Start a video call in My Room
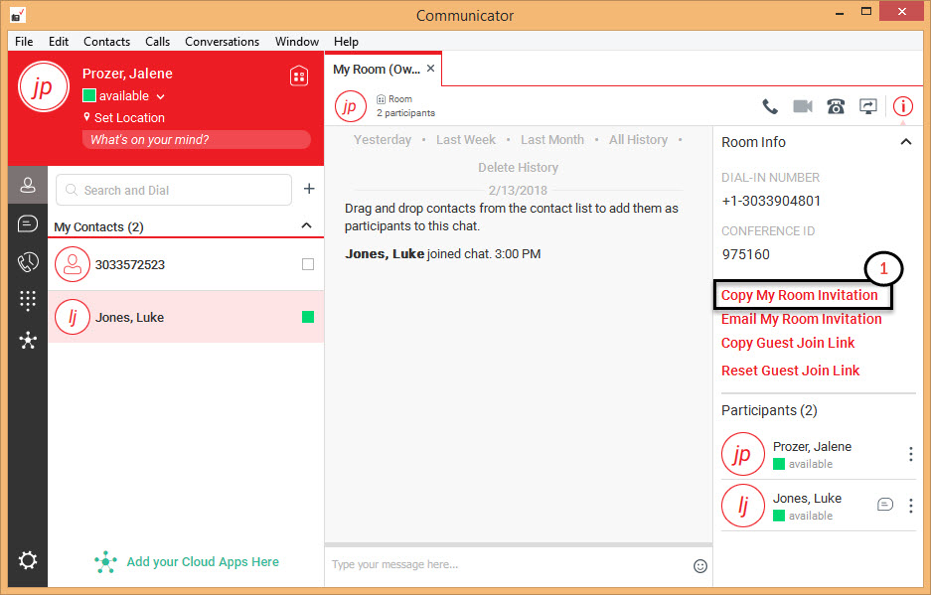Image resolution: width=931 pixels, height=595 pixels. [803, 106]
